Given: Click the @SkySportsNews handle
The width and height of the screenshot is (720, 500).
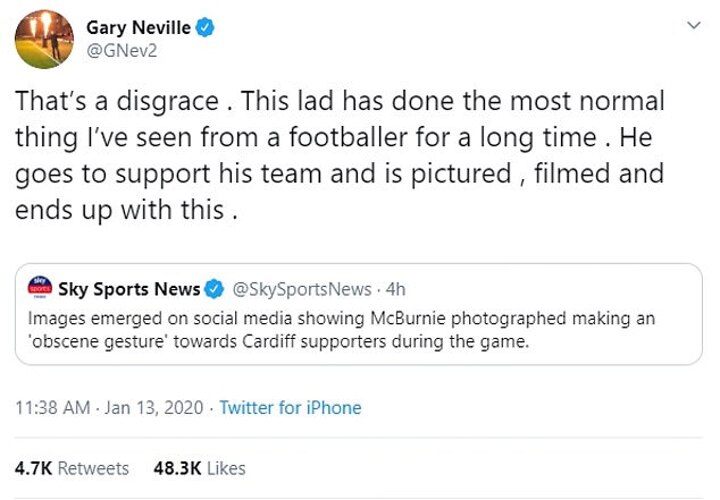Looking at the screenshot, I should click(302, 290).
